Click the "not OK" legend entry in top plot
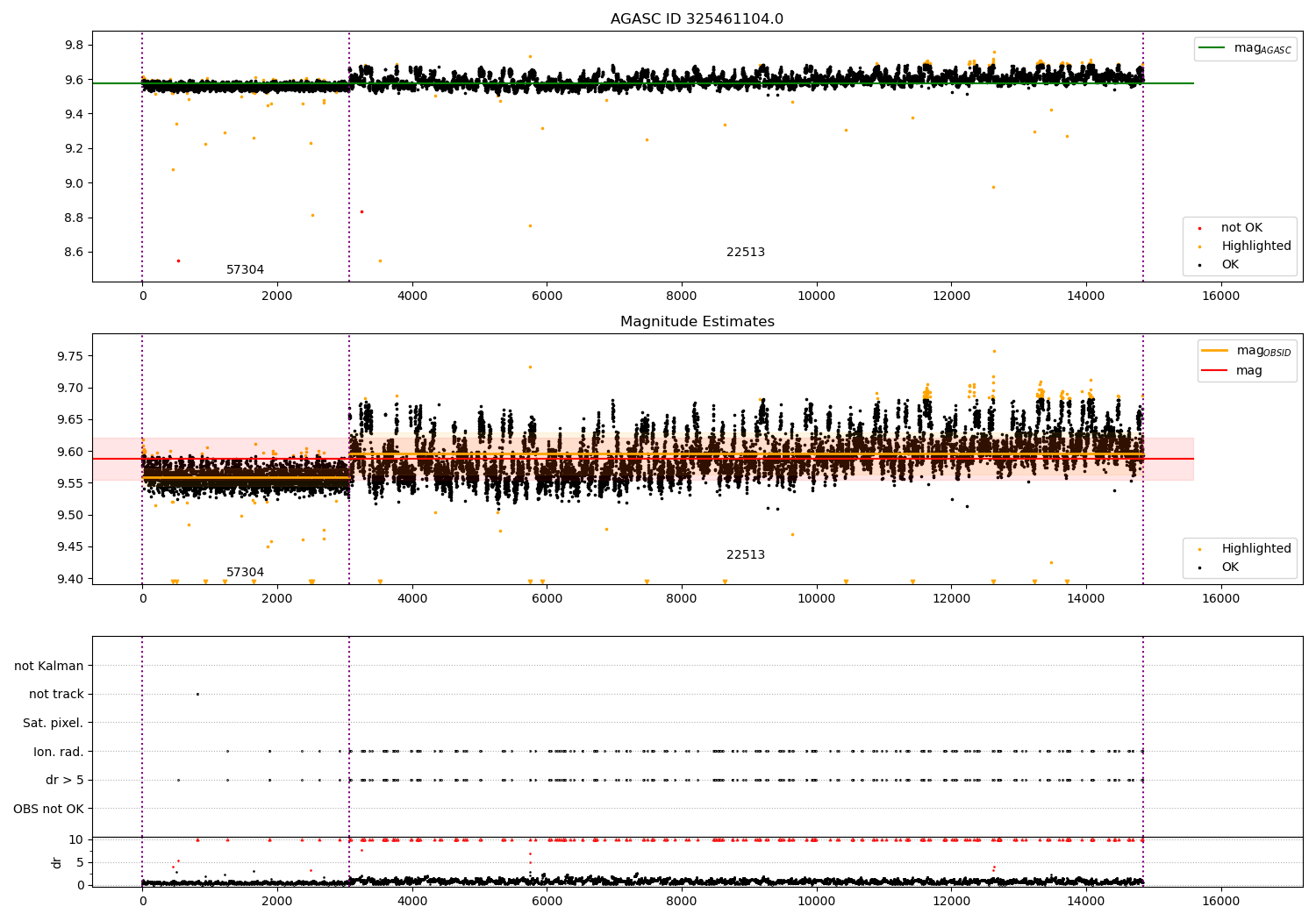Screen dimensions: 1316x921 (x=1241, y=228)
